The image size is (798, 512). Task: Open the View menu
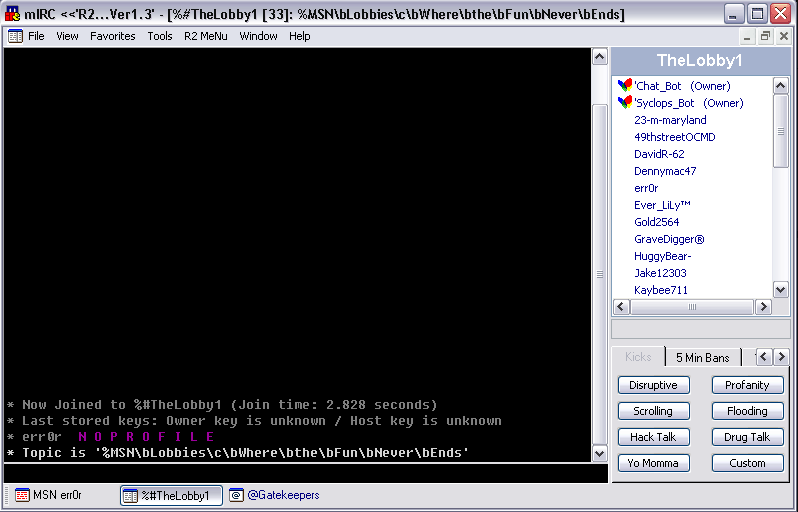pos(67,36)
